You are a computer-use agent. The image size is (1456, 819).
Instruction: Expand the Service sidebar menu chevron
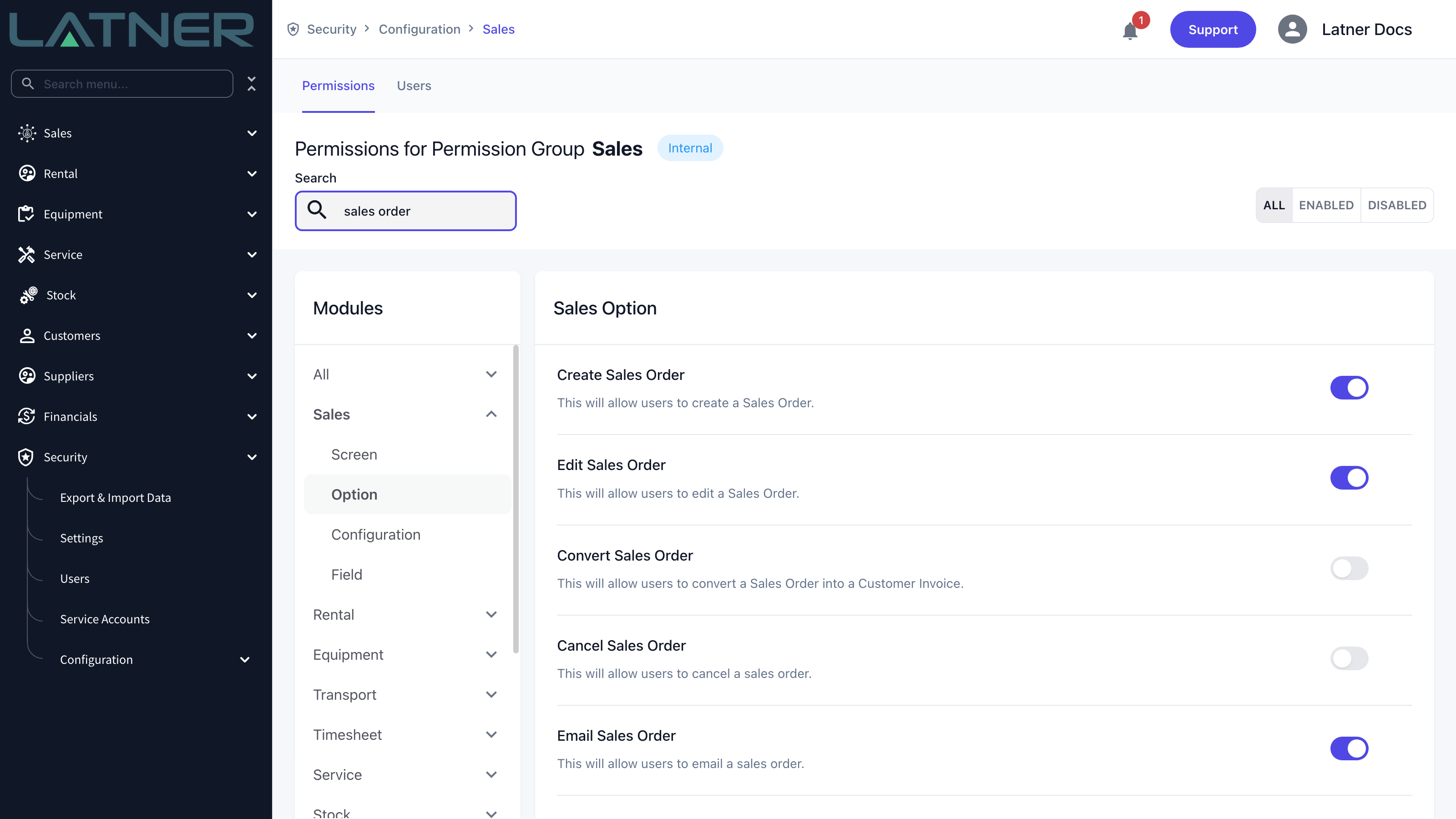(x=252, y=255)
